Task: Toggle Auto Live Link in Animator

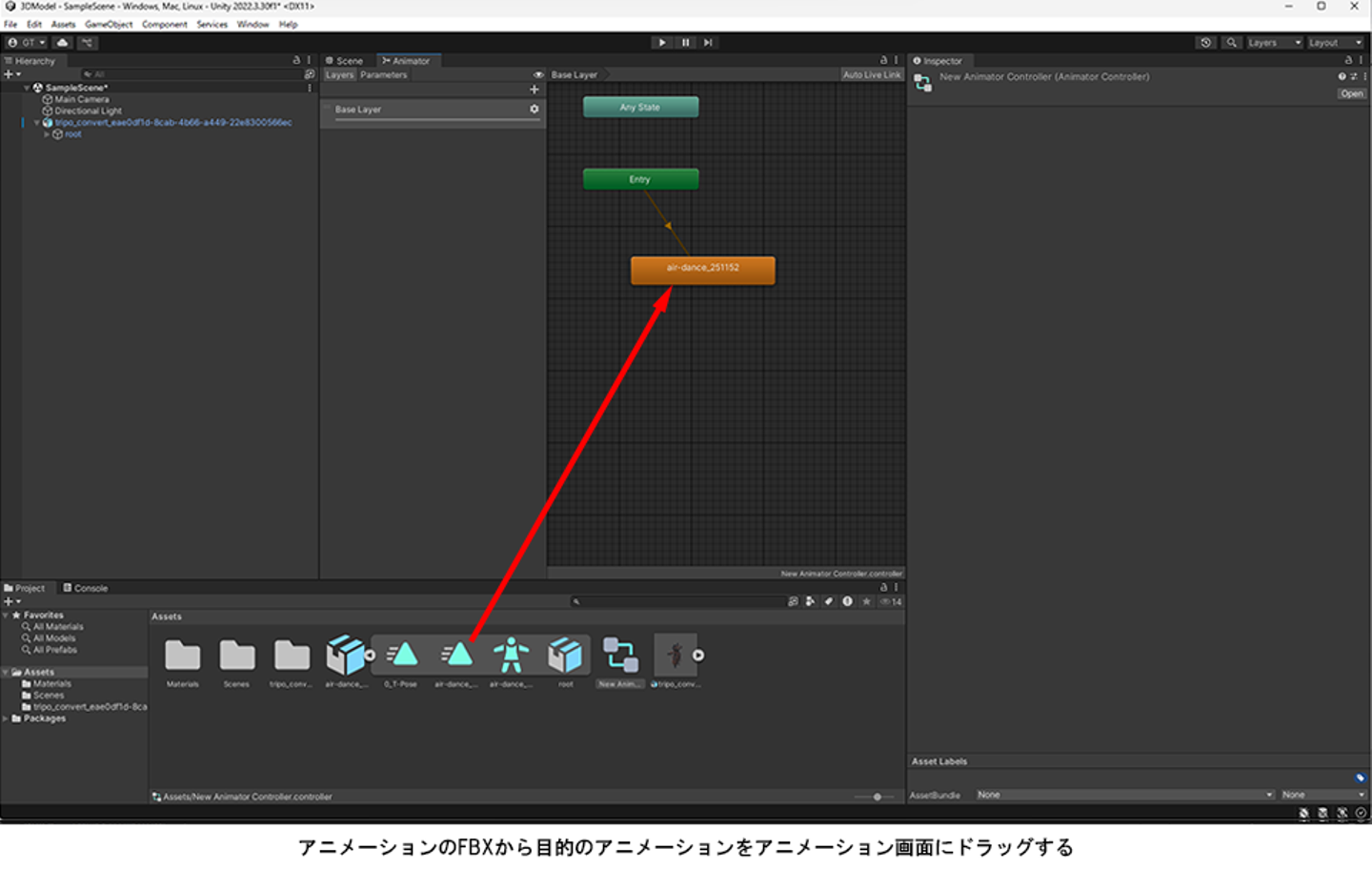Action: (871, 75)
